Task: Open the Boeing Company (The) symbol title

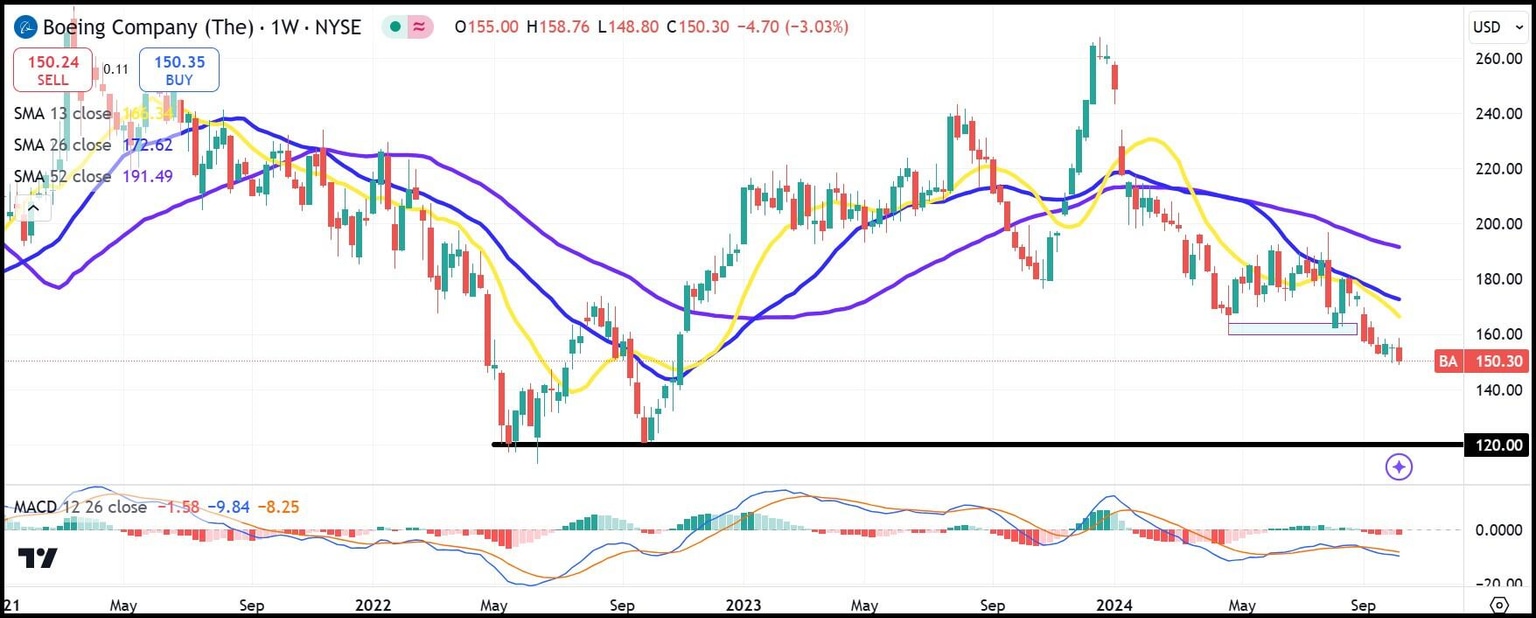Action: pyautogui.click(x=146, y=27)
